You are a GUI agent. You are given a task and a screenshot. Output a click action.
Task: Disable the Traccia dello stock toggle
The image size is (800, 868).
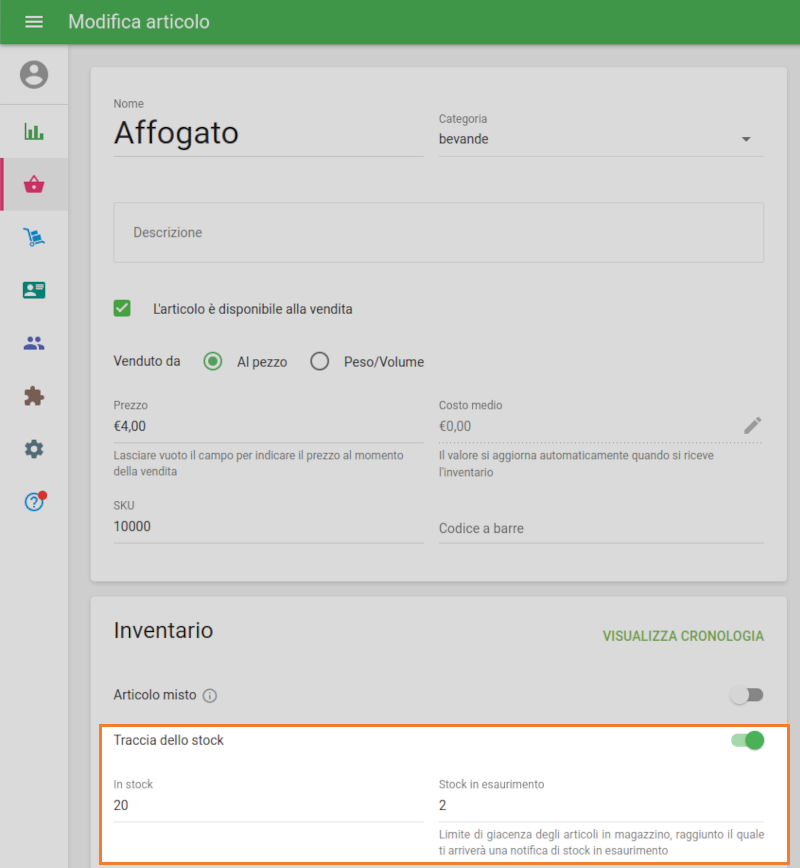746,740
